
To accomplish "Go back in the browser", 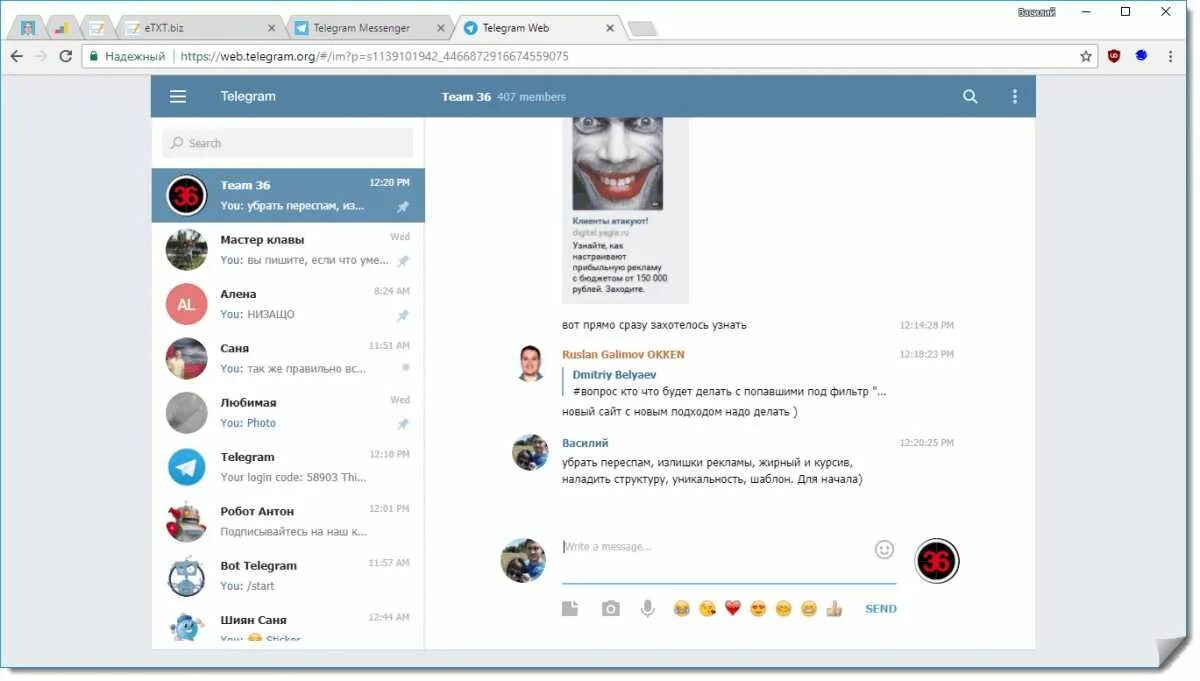I will point(16,56).
